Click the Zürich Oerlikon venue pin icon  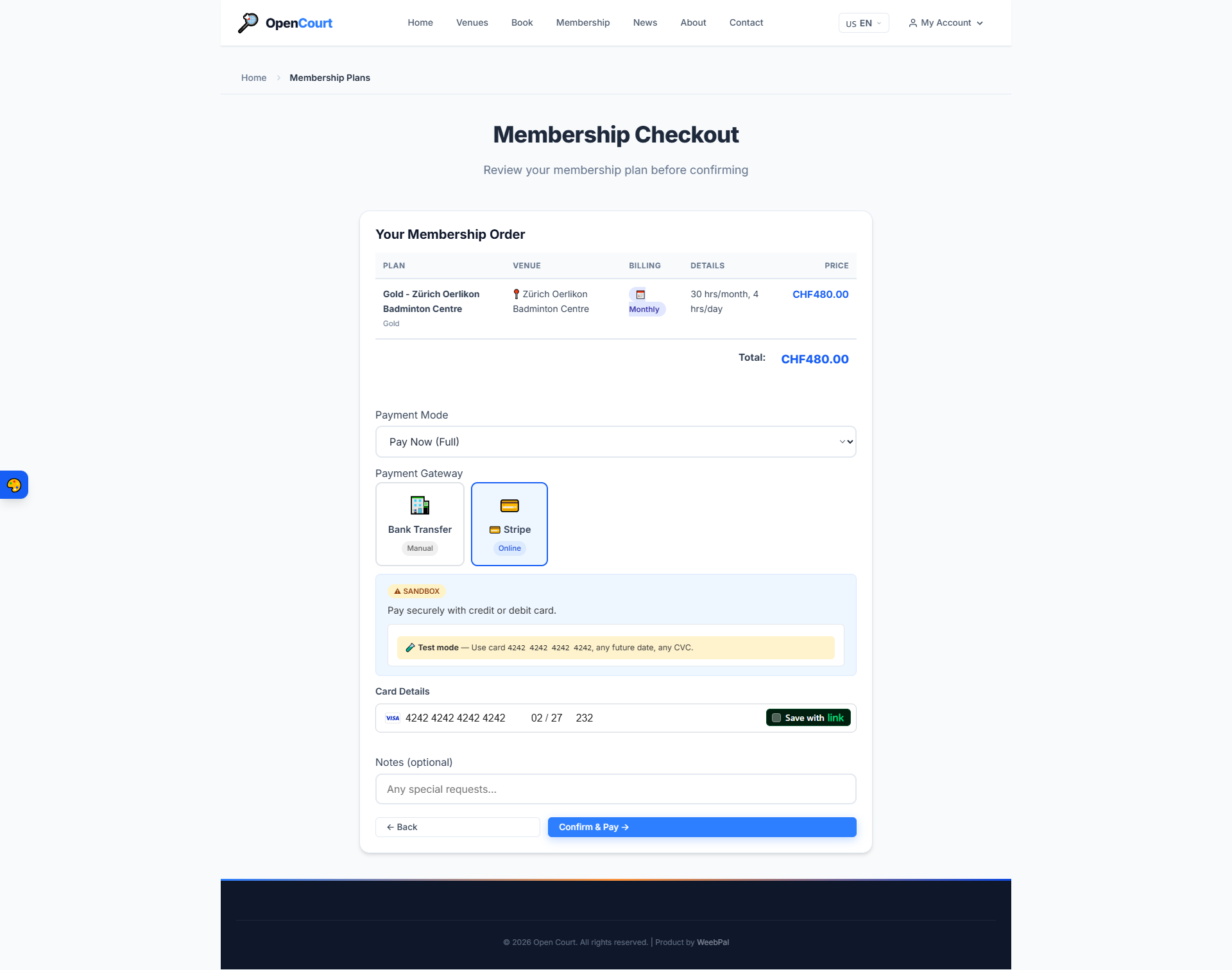tap(517, 294)
